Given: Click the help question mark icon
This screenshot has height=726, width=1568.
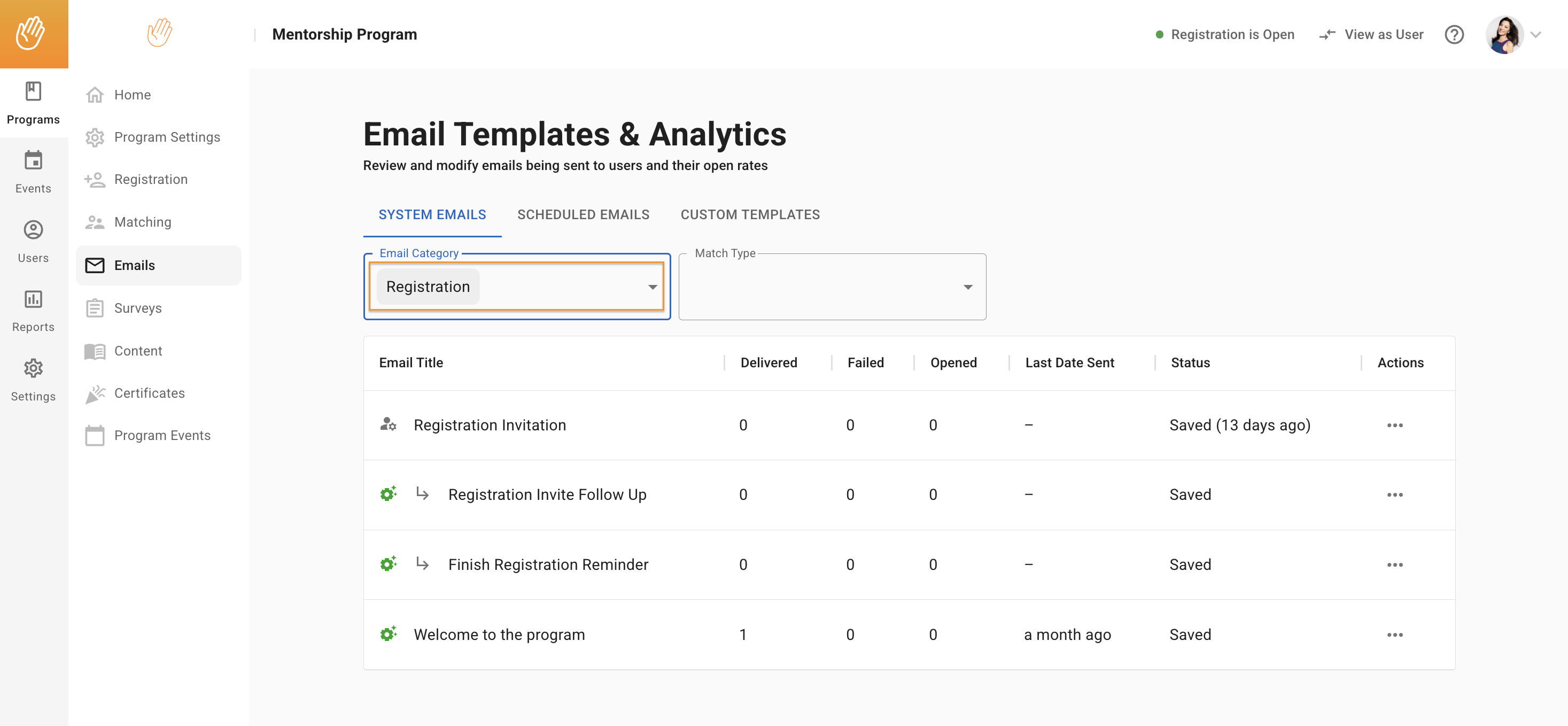Looking at the screenshot, I should (x=1454, y=35).
